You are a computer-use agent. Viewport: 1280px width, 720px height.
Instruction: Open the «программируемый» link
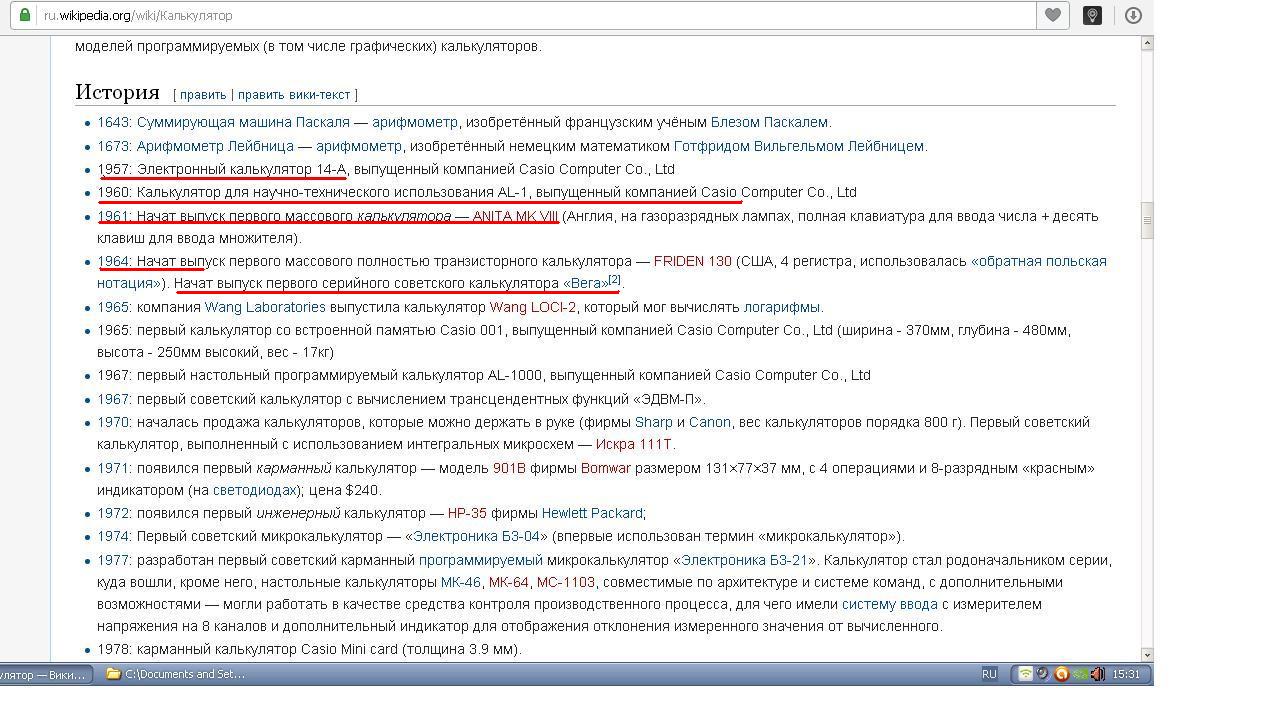[481, 560]
